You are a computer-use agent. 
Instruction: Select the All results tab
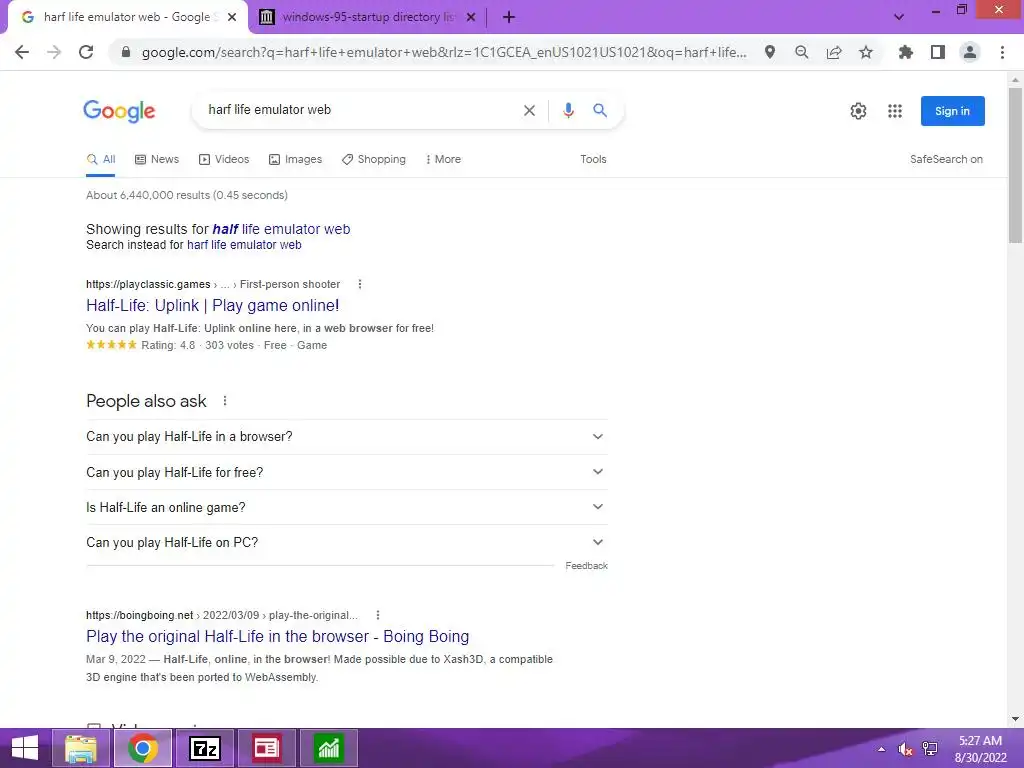pos(101,159)
